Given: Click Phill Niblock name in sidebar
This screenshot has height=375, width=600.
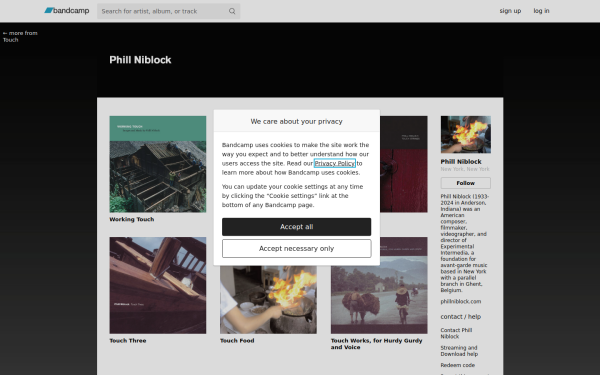Looking at the screenshot, I should click(x=461, y=161).
